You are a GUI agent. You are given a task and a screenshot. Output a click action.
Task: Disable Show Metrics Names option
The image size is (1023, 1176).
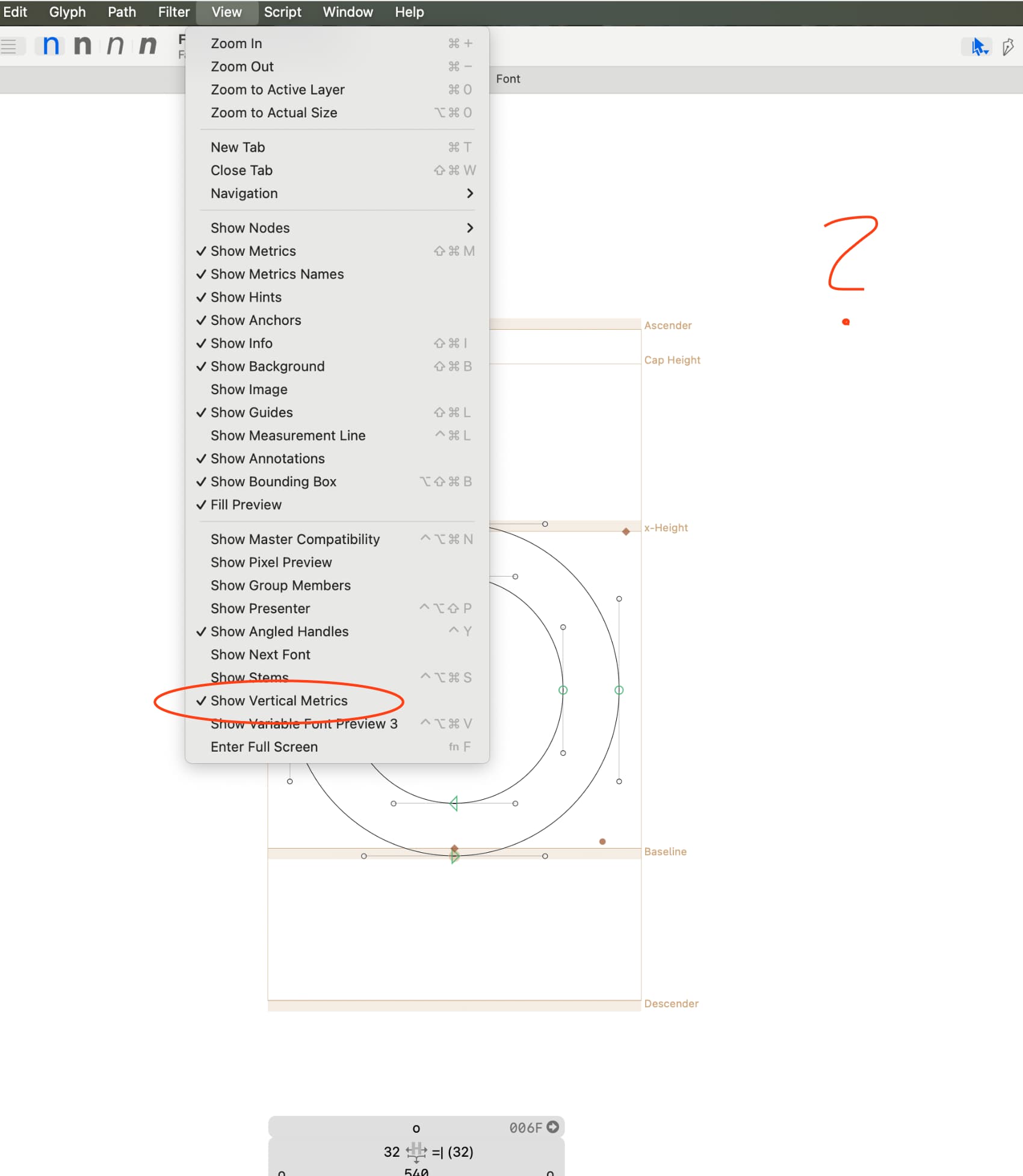[x=277, y=274]
